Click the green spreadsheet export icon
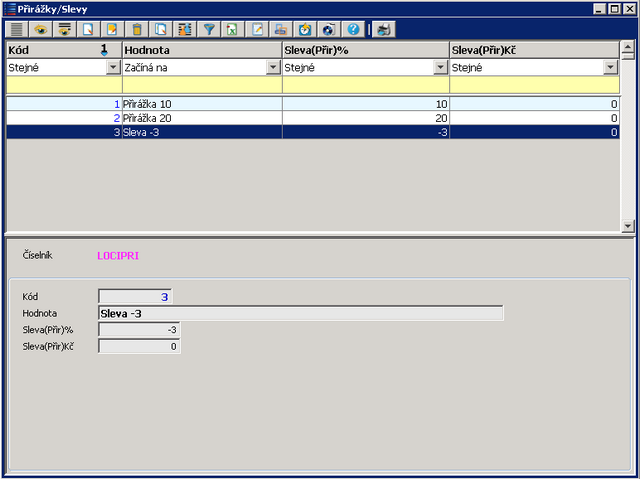 pyautogui.click(x=232, y=29)
